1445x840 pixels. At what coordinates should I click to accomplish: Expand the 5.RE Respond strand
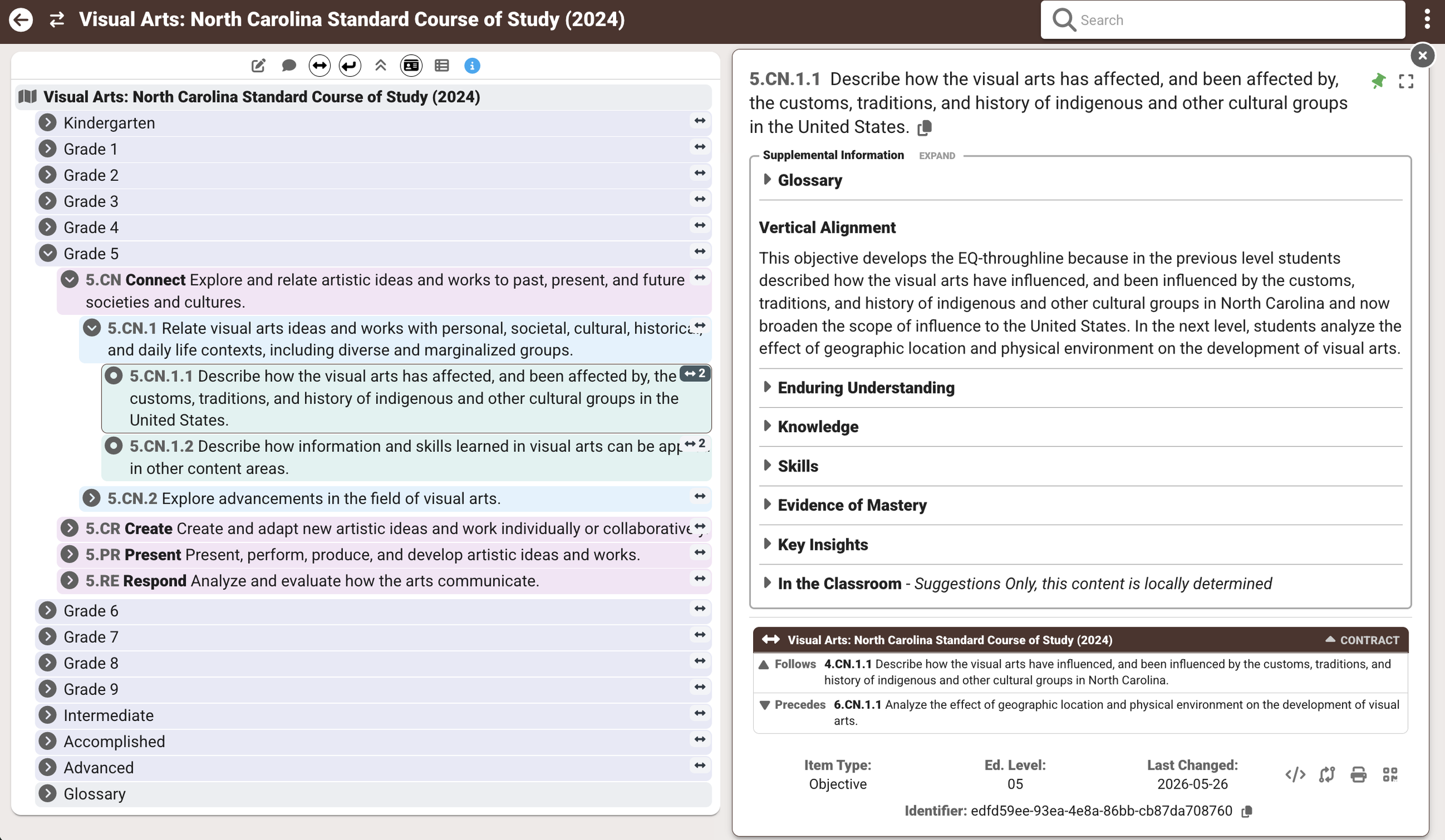69,580
